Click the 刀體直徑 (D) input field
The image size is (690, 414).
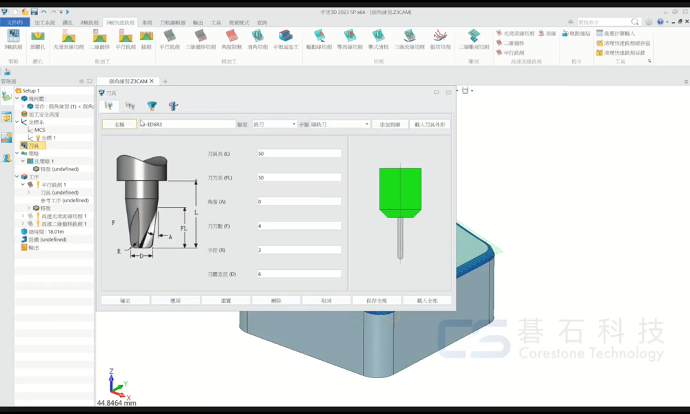tap(299, 274)
